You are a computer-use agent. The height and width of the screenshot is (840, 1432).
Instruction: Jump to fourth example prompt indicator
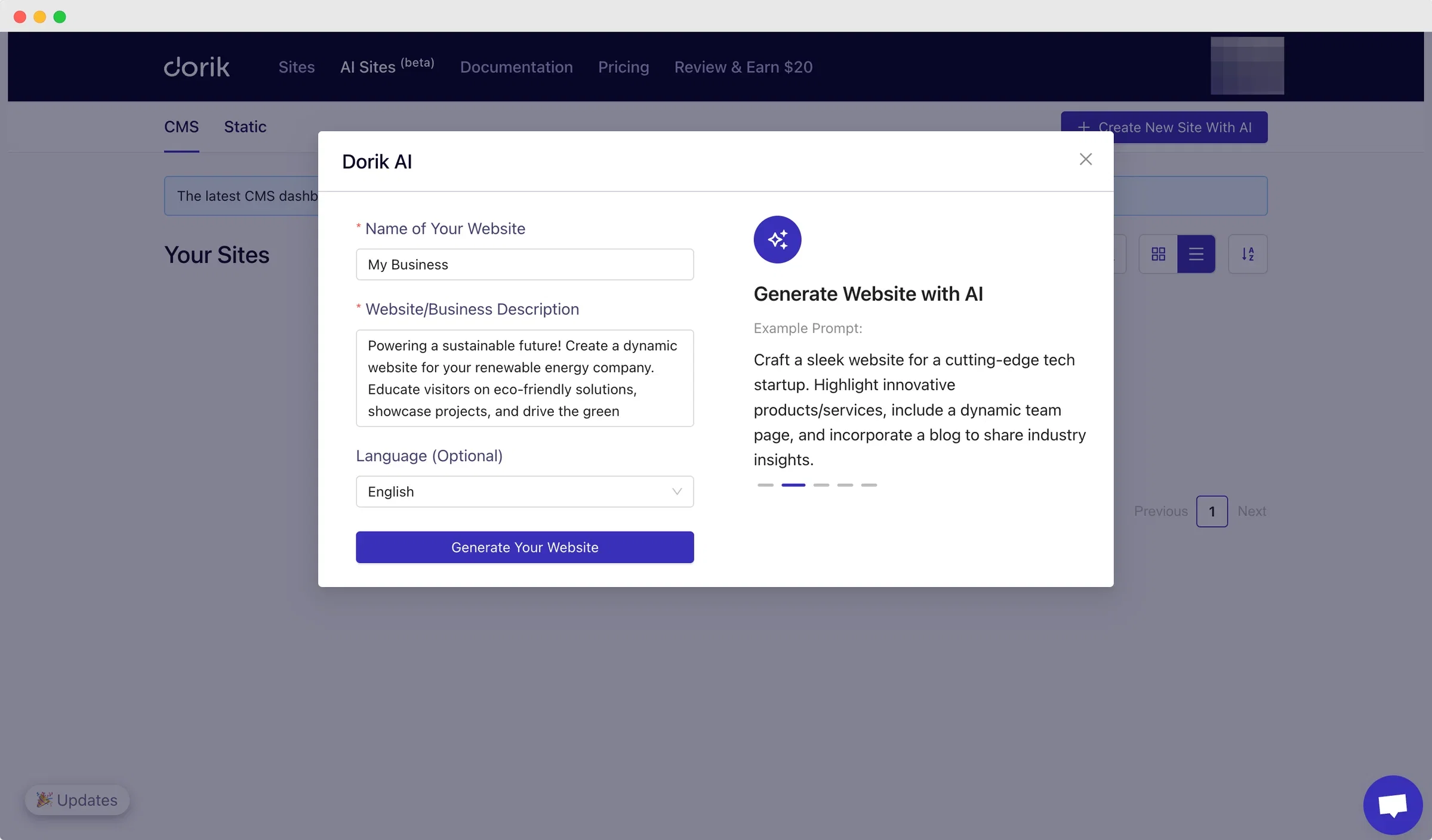click(845, 485)
